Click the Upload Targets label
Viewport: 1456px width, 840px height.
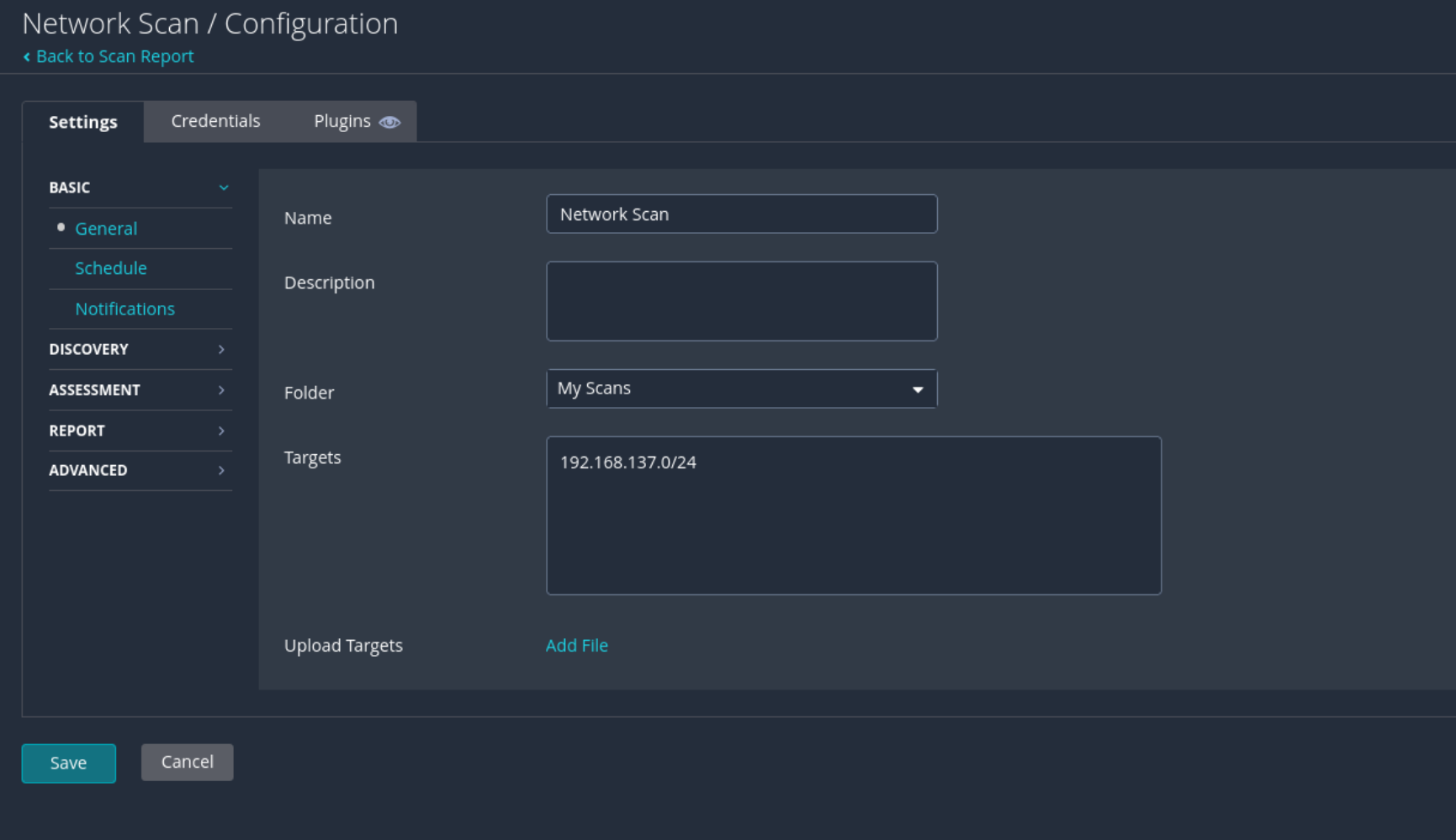tap(343, 646)
